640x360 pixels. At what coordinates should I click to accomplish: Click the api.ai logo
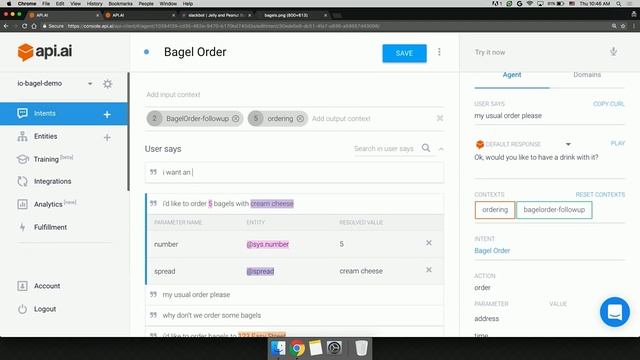pyautogui.click(x=45, y=52)
